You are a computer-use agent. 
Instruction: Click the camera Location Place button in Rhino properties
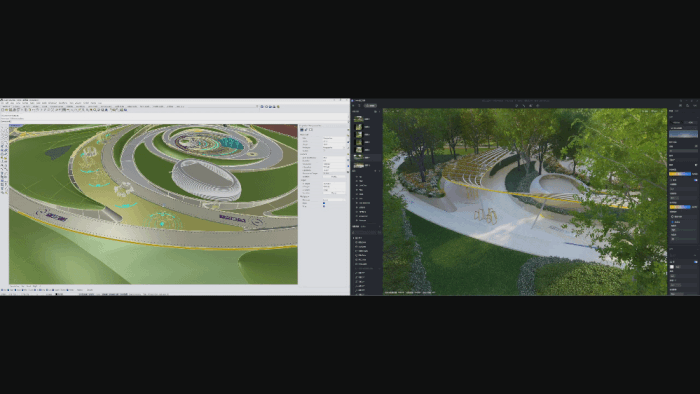[334, 177]
